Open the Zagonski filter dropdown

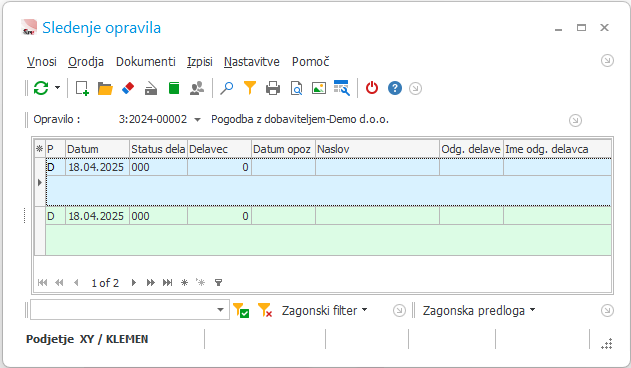(x=324, y=310)
